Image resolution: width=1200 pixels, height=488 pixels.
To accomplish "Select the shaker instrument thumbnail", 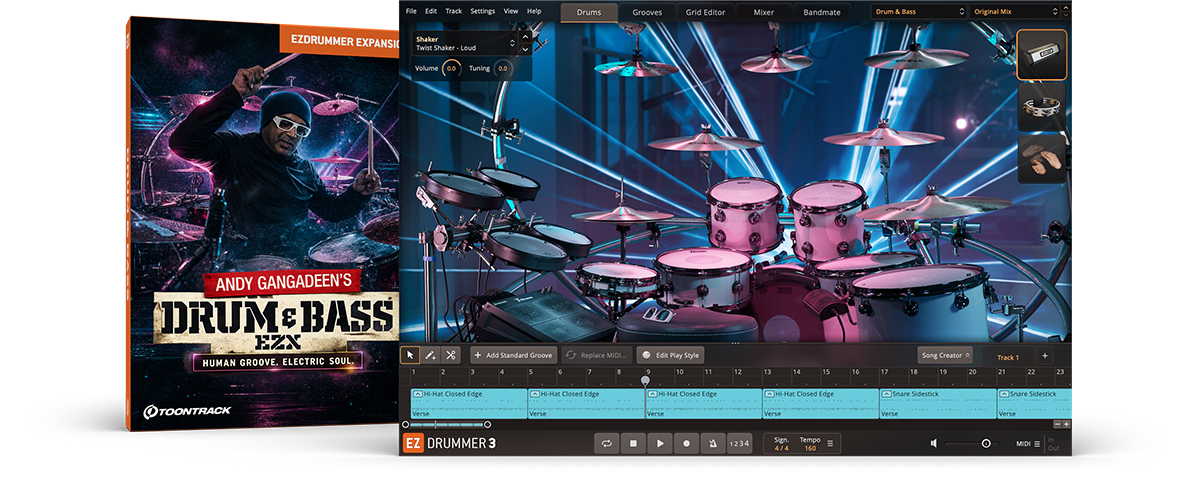I will point(1042,55).
